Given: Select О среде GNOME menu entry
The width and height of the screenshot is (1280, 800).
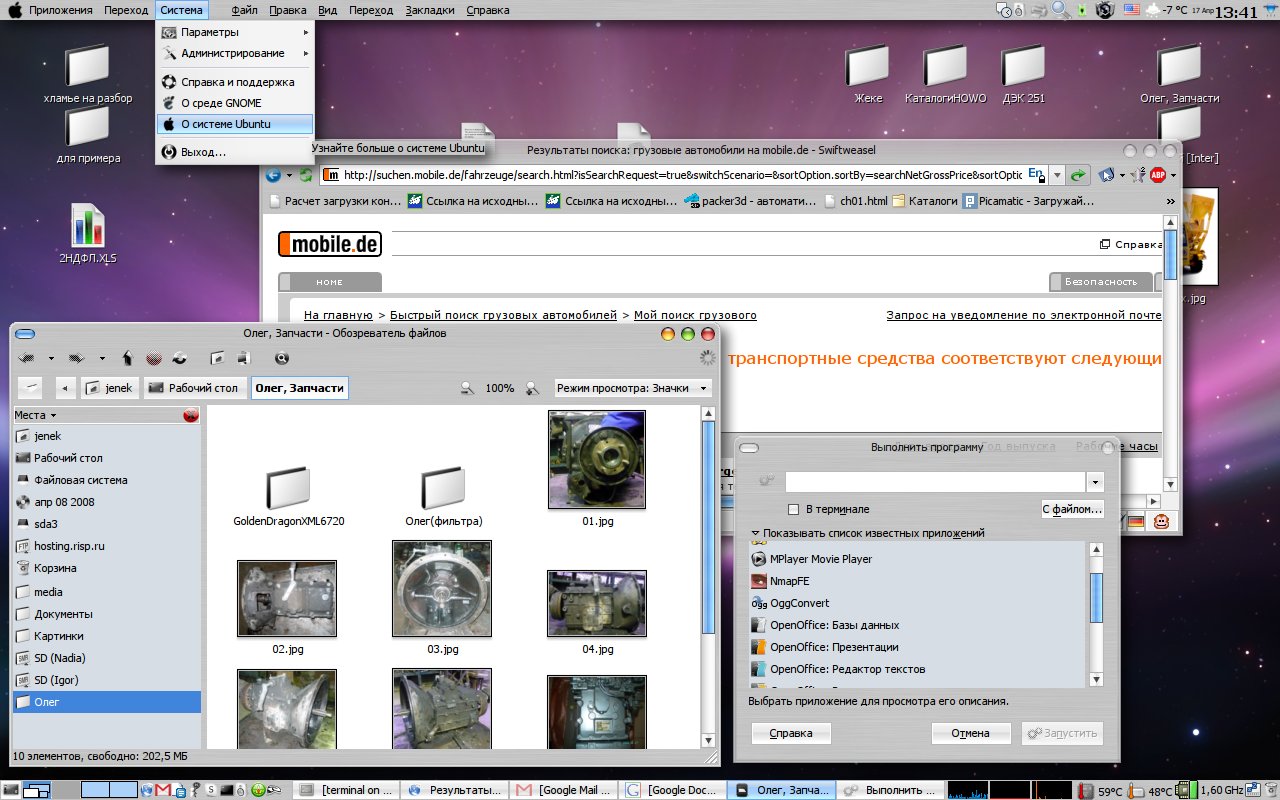Looking at the screenshot, I should [235, 103].
